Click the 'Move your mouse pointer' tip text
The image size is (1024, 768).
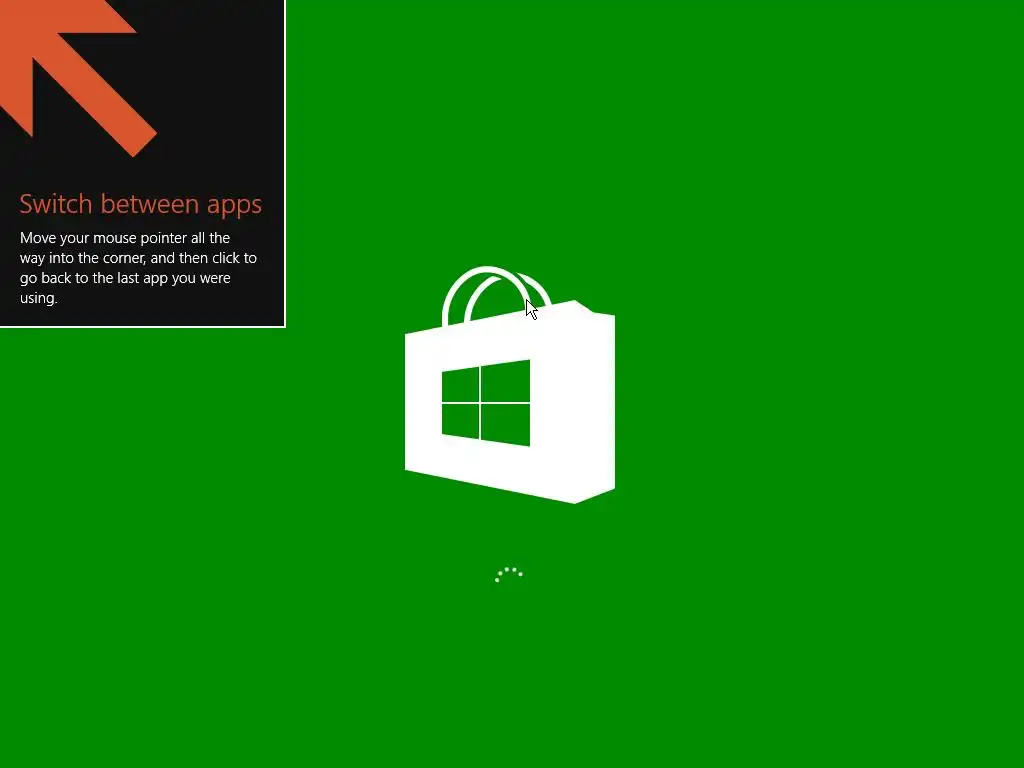[x=138, y=268]
